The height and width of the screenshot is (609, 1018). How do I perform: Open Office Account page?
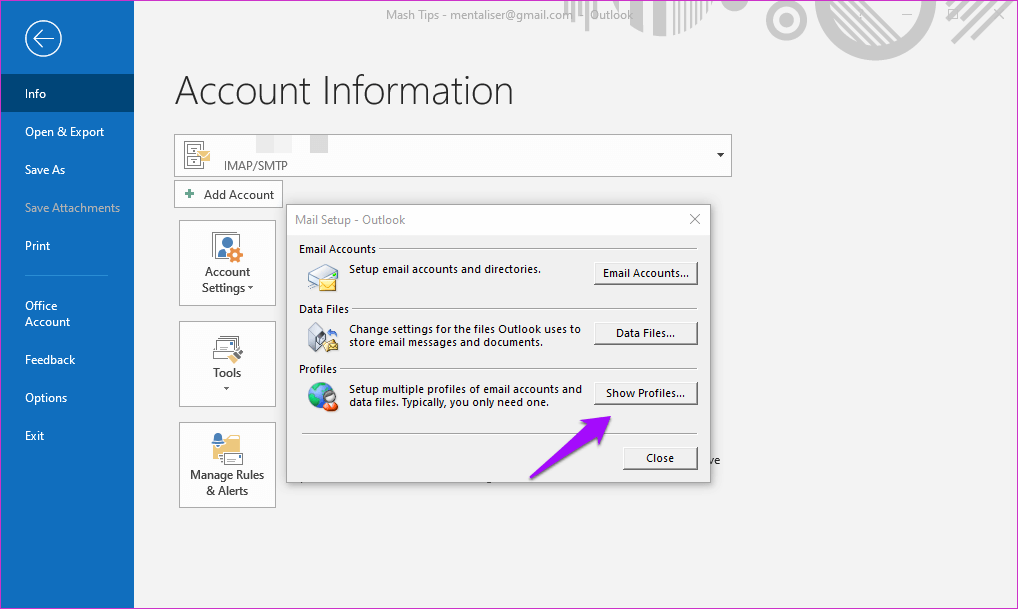(x=47, y=314)
